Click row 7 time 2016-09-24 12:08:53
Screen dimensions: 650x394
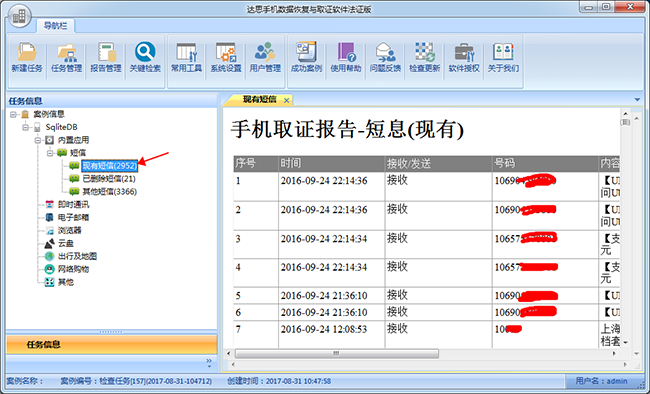click(324, 329)
